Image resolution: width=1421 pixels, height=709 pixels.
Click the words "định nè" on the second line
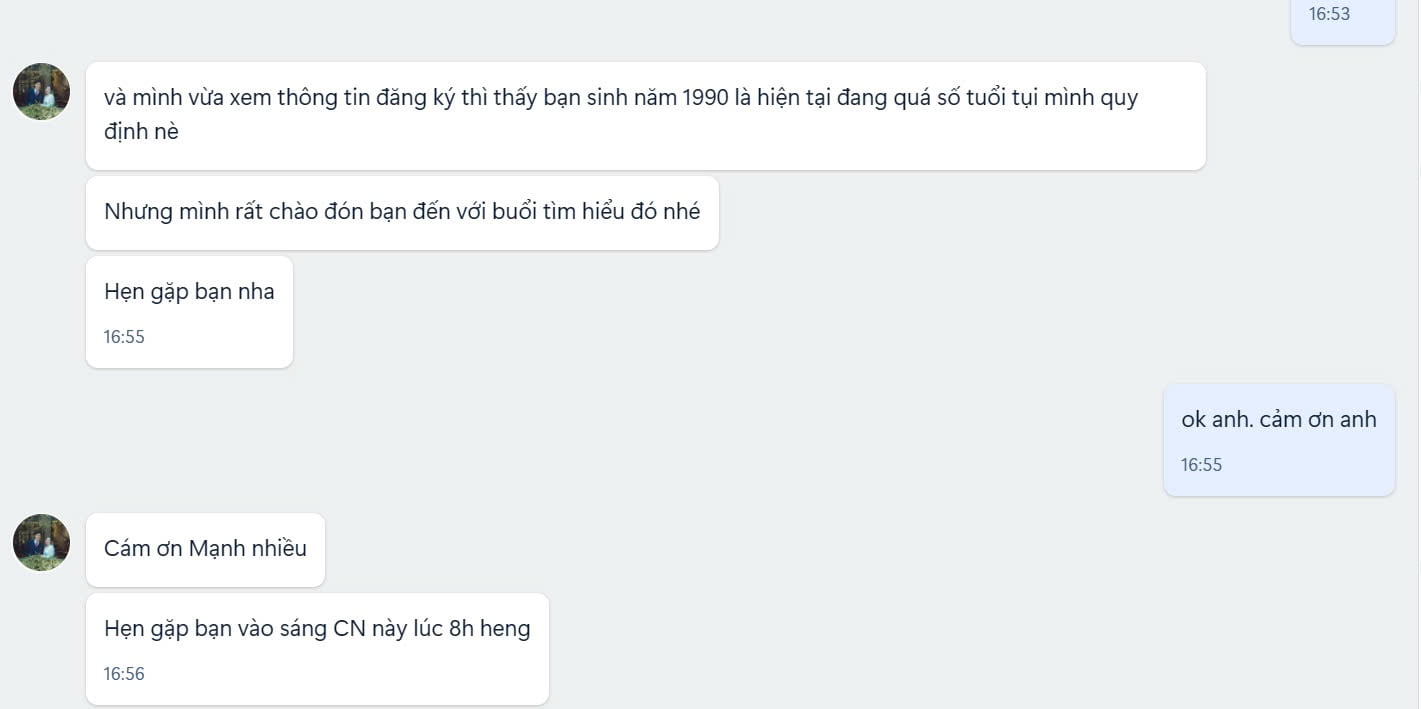coord(141,131)
